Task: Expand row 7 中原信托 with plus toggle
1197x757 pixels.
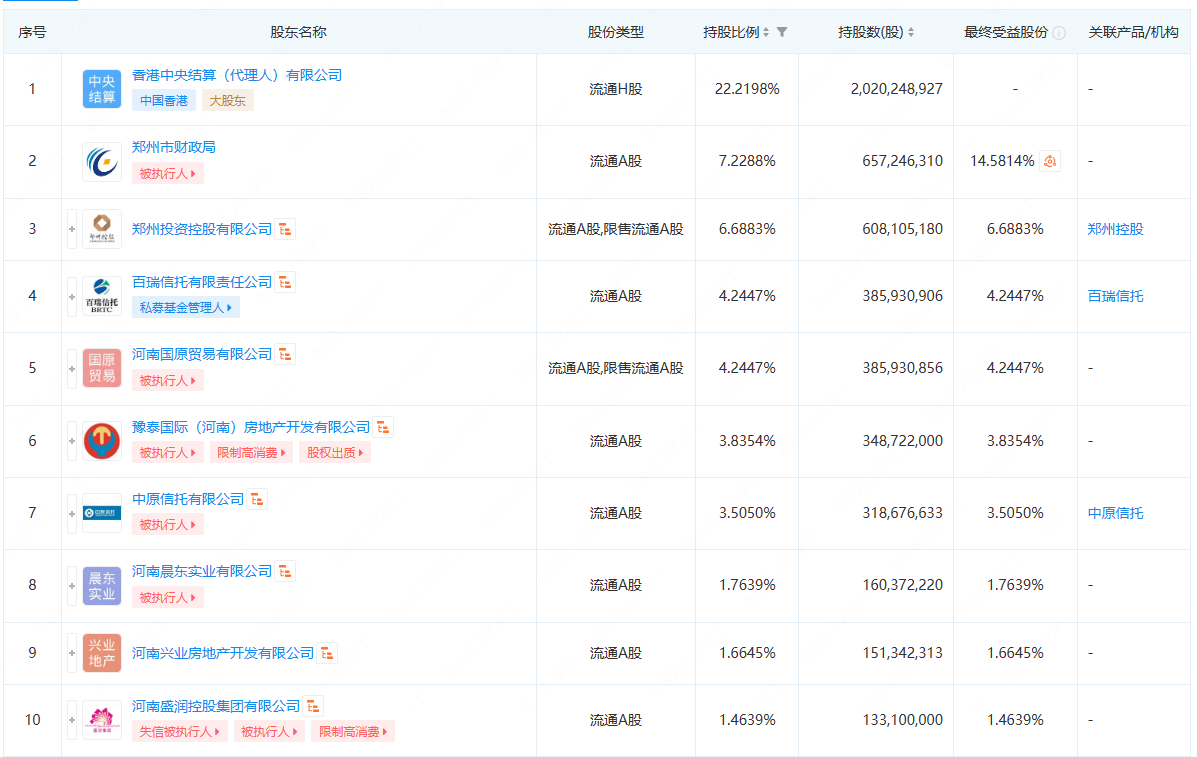Action: pos(72,513)
